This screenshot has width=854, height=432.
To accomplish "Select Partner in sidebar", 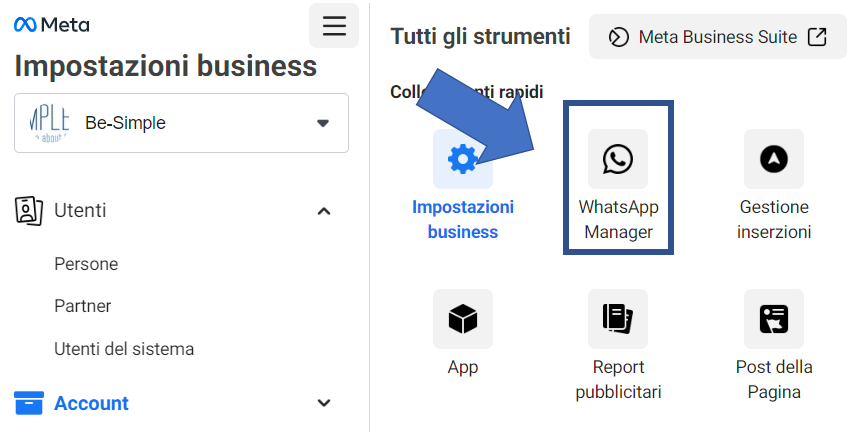I will (x=83, y=306).
